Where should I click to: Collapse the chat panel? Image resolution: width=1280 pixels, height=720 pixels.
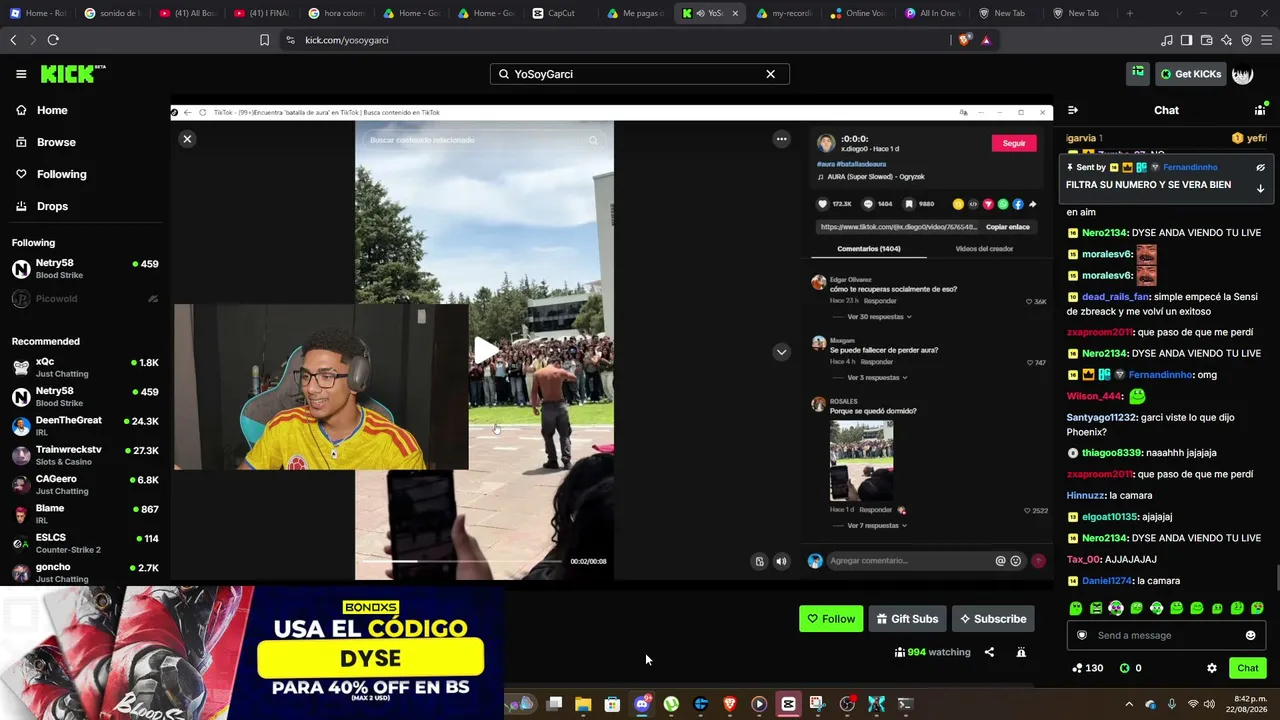(x=1073, y=110)
